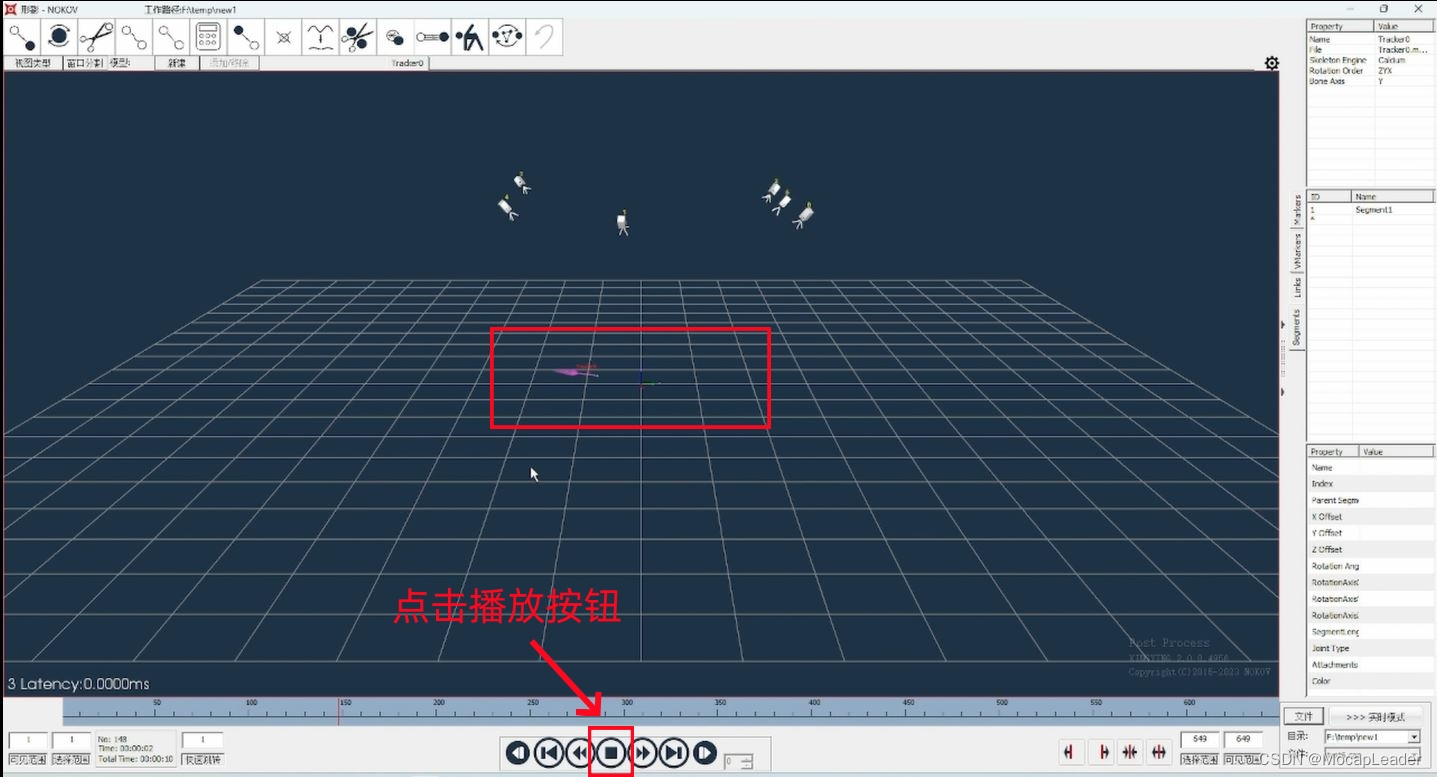This screenshot has height=777, width=1437.
Task: Click the expand range outward arrows icon
Action: pos(1159,751)
